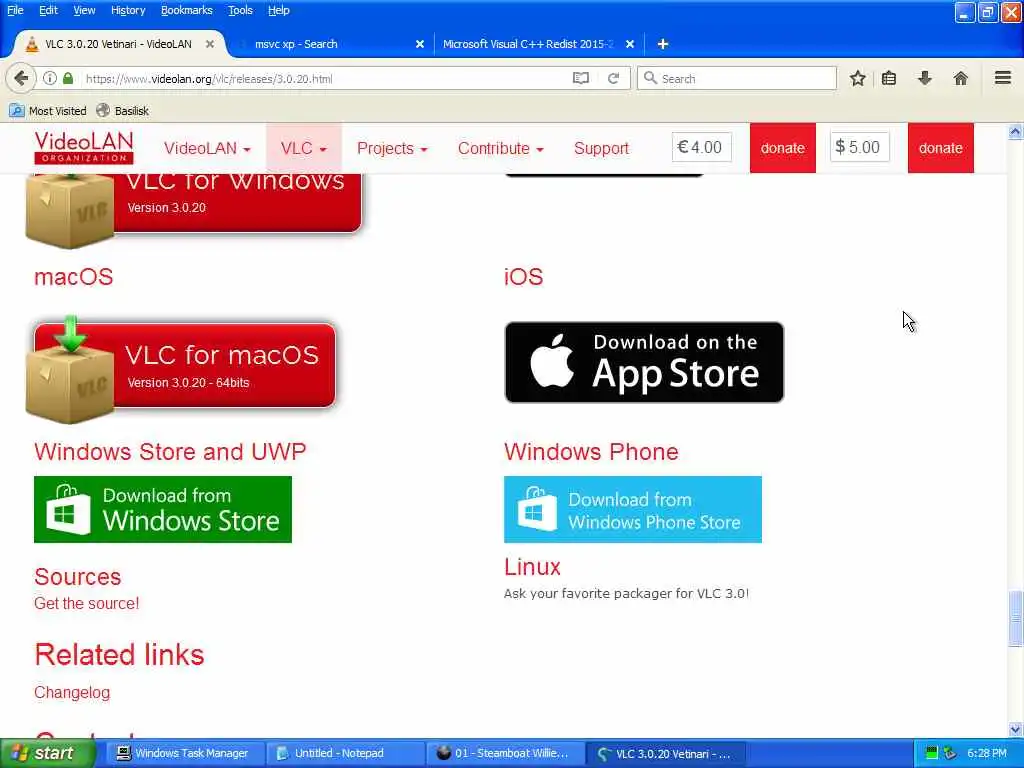Open downloads arrow icon
1024x768 pixels.
click(x=925, y=78)
